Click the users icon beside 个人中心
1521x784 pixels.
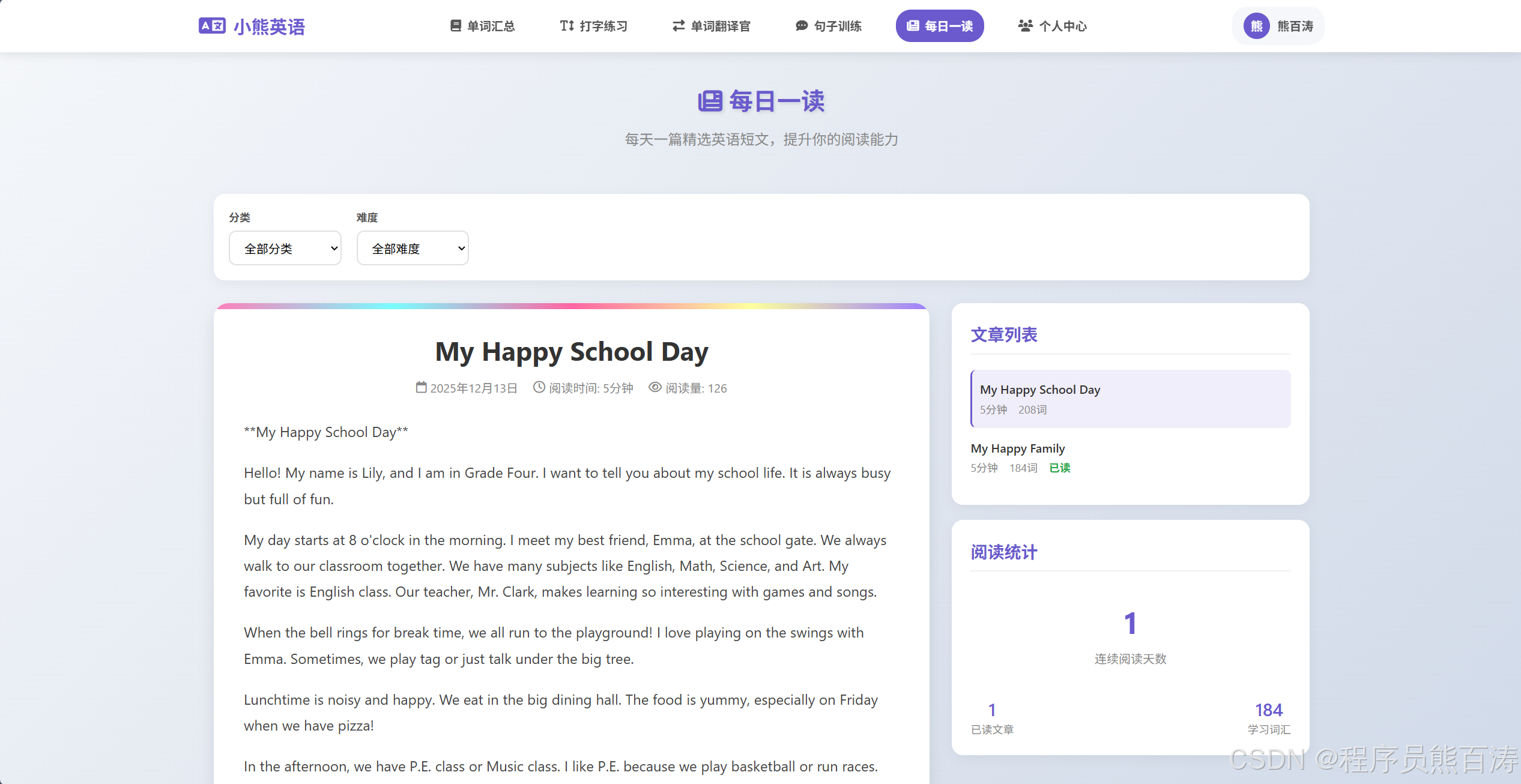[1026, 26]
